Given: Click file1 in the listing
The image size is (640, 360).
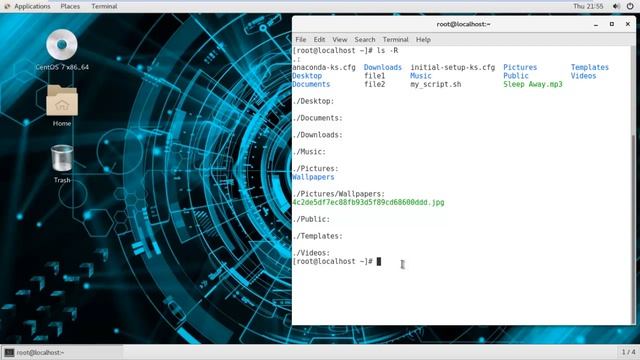Looking at the screenshot, I should 374,76.
